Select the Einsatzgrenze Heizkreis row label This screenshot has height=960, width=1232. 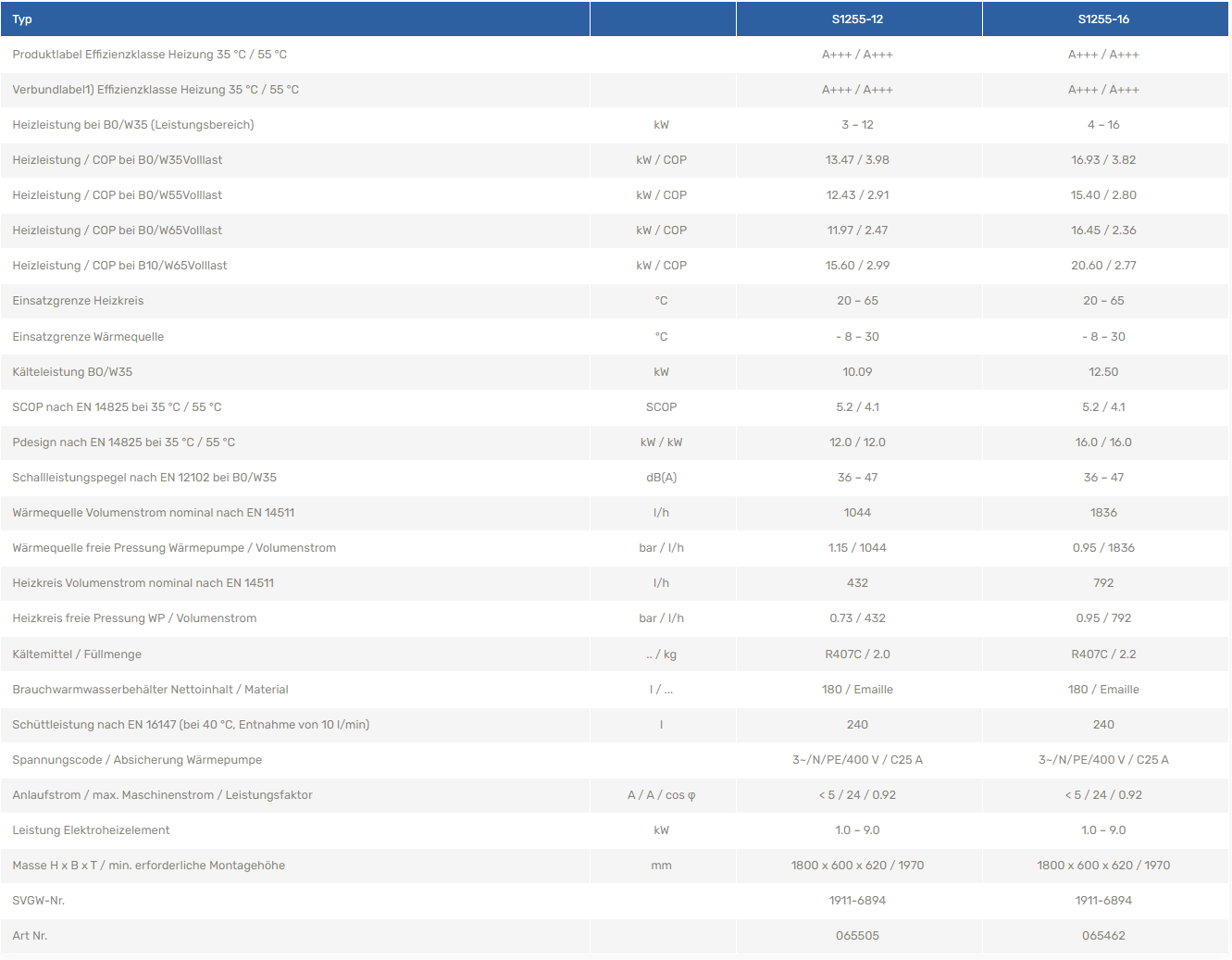pos(78,301)
